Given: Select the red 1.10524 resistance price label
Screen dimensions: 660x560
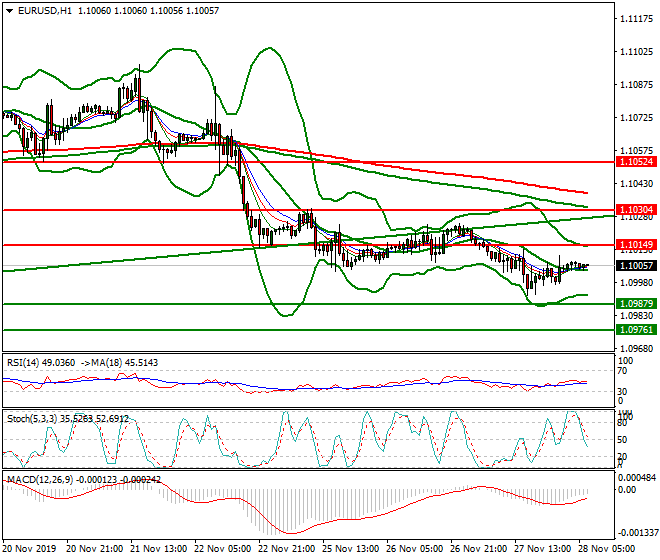Looking at the screenshot, I should [636, 162].
